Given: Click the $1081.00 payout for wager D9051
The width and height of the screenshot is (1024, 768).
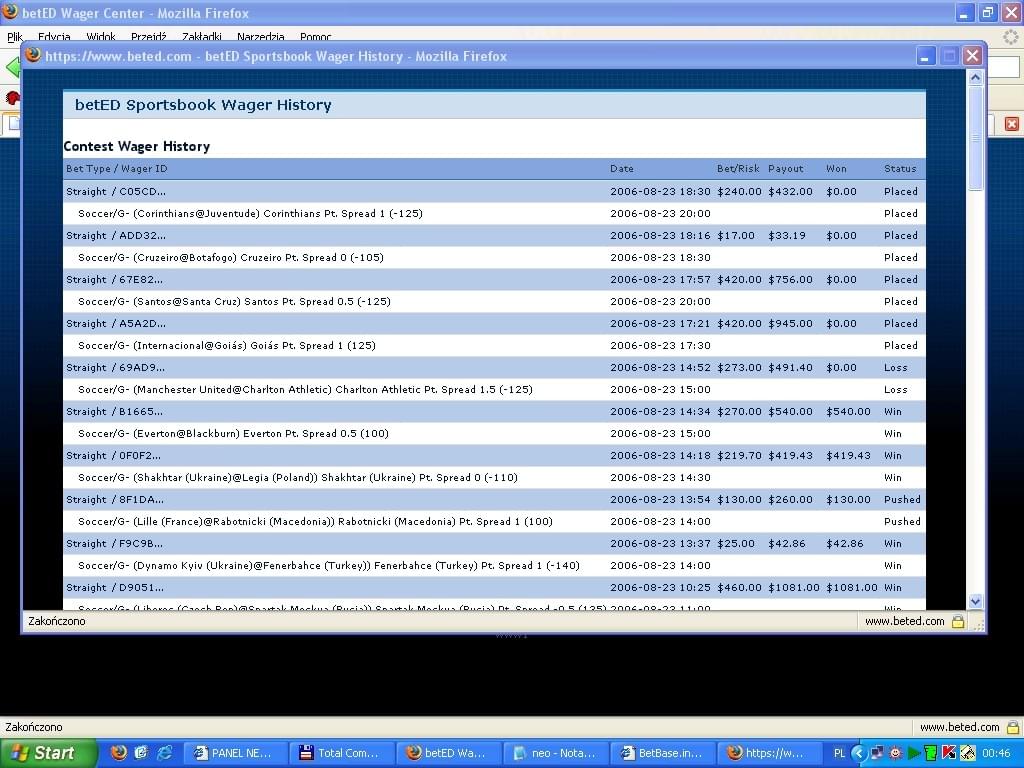Looking at the screenshot, I should tap(793, 588).
